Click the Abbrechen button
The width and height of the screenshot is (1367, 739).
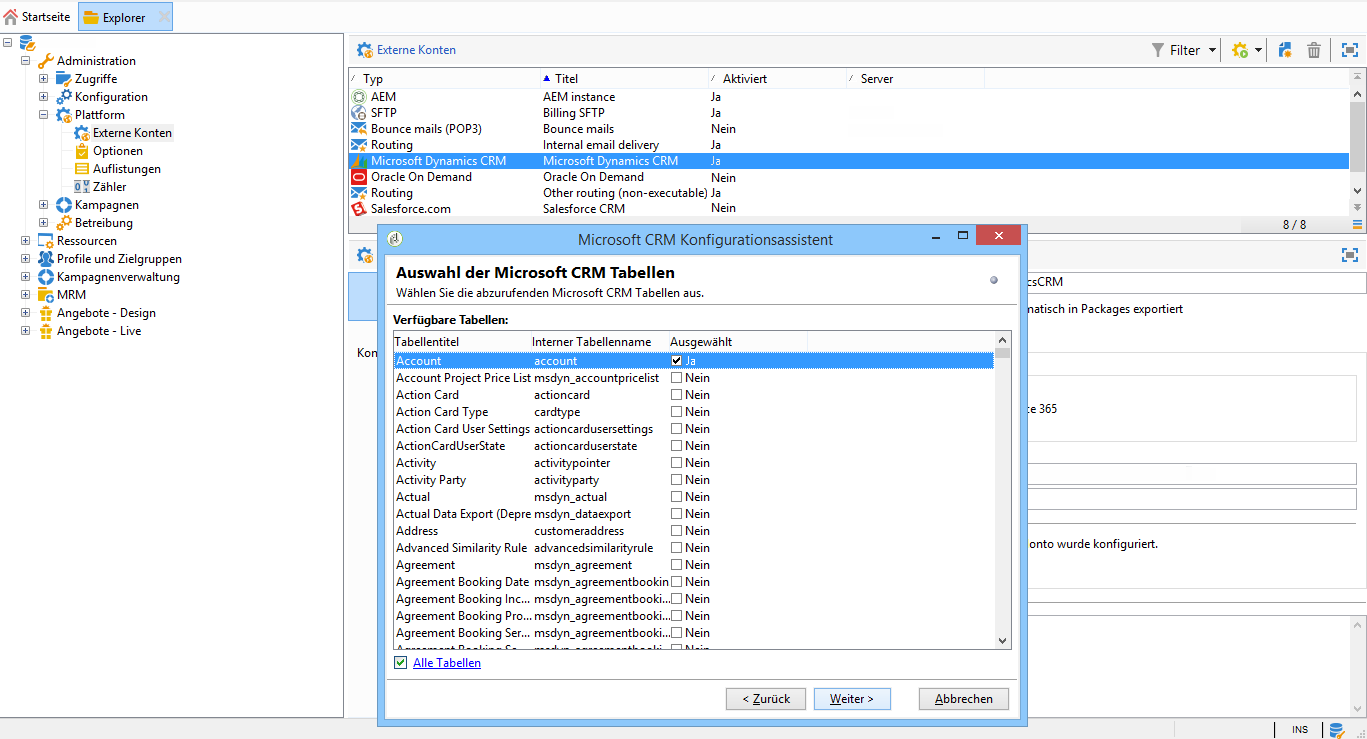pos(964,699)
